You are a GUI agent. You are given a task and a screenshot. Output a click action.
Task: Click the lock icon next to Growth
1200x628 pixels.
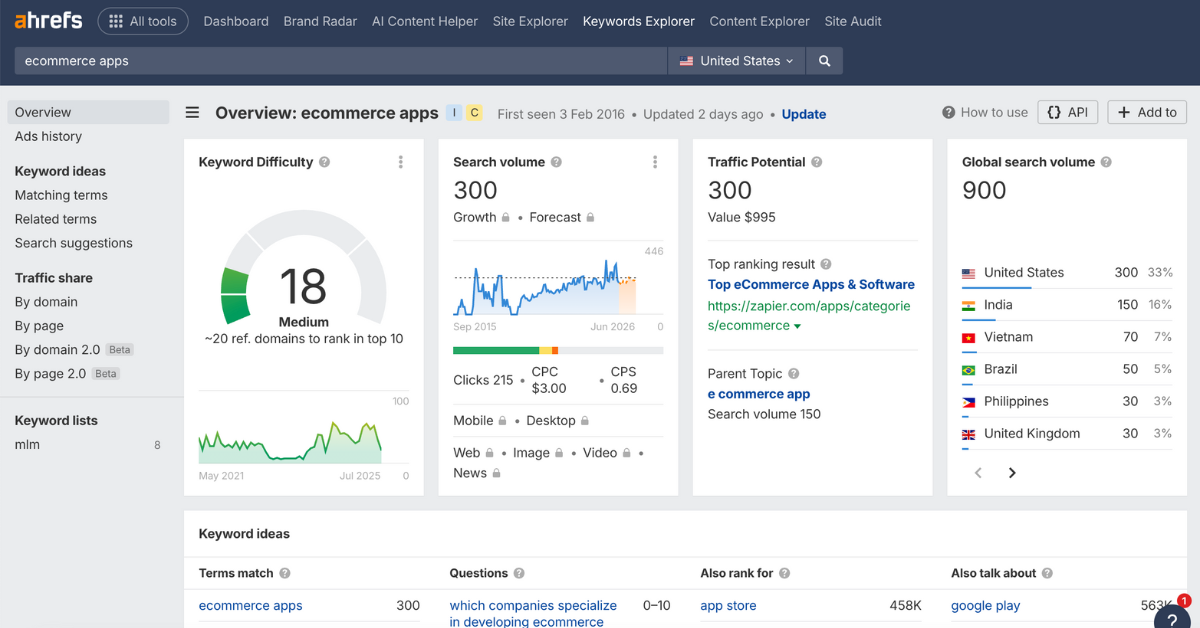point(506,217)
